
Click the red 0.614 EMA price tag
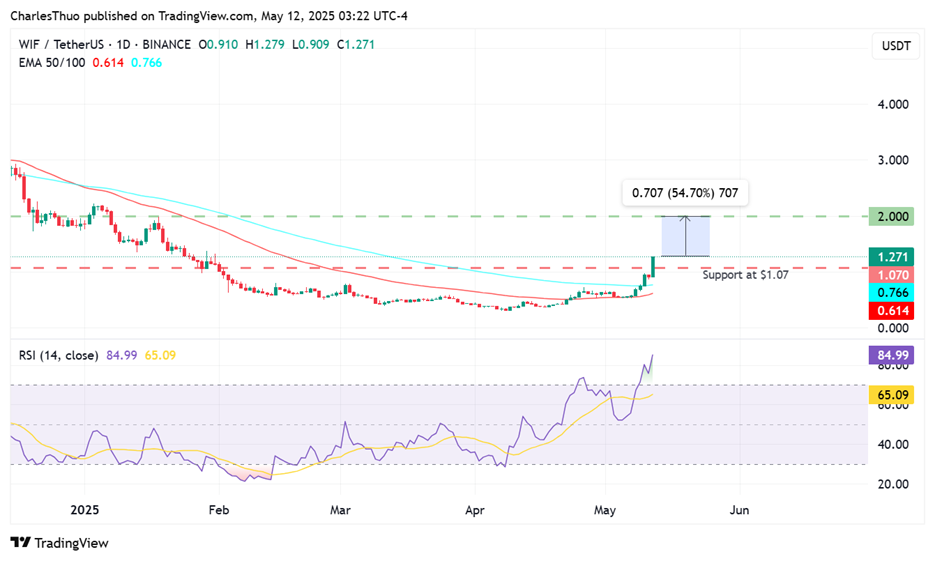892,311
